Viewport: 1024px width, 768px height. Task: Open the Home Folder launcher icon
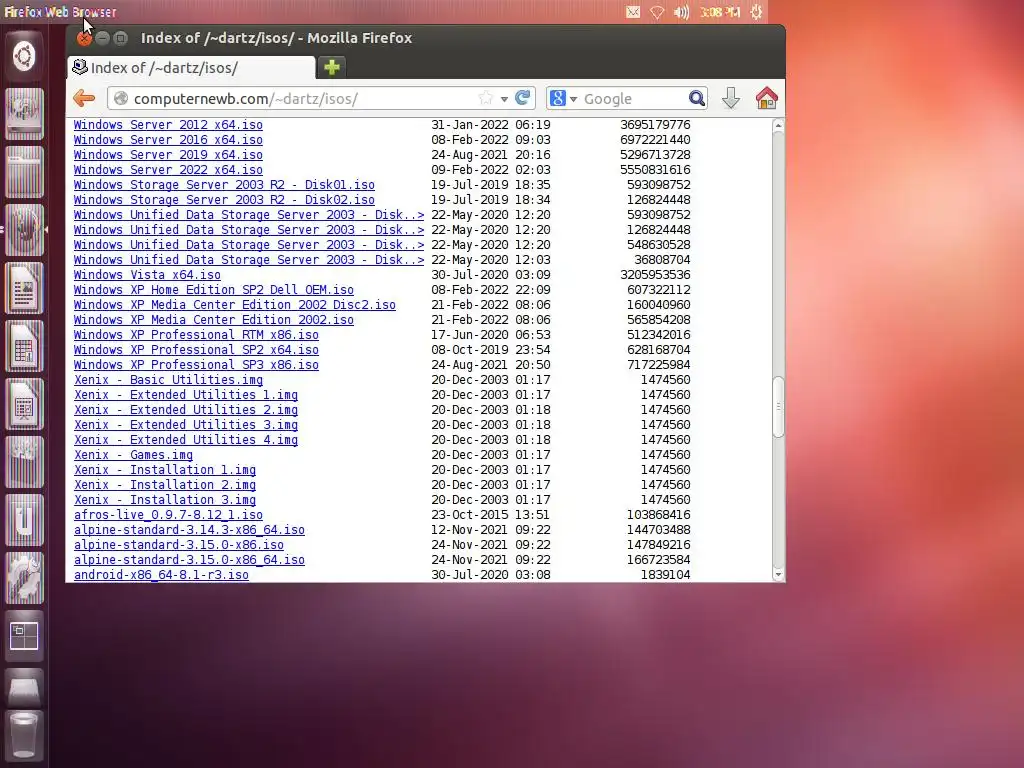coord(24,172)
